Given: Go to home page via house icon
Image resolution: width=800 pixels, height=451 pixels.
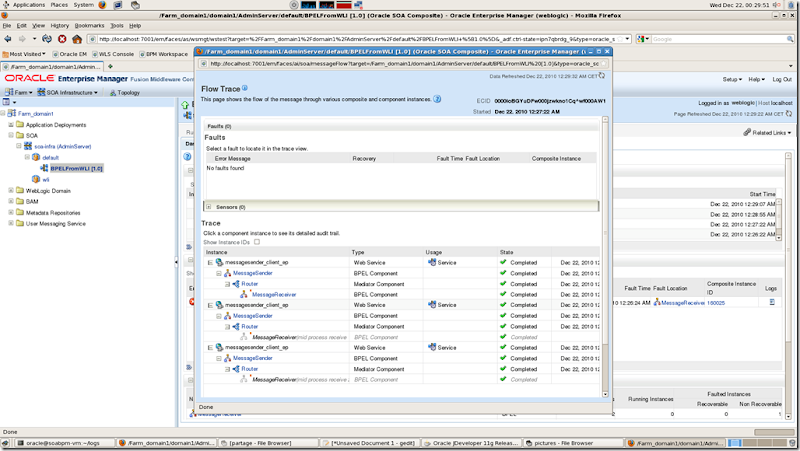Looking at the screenshot, I should pyautogui.click(x=77, y=39).
